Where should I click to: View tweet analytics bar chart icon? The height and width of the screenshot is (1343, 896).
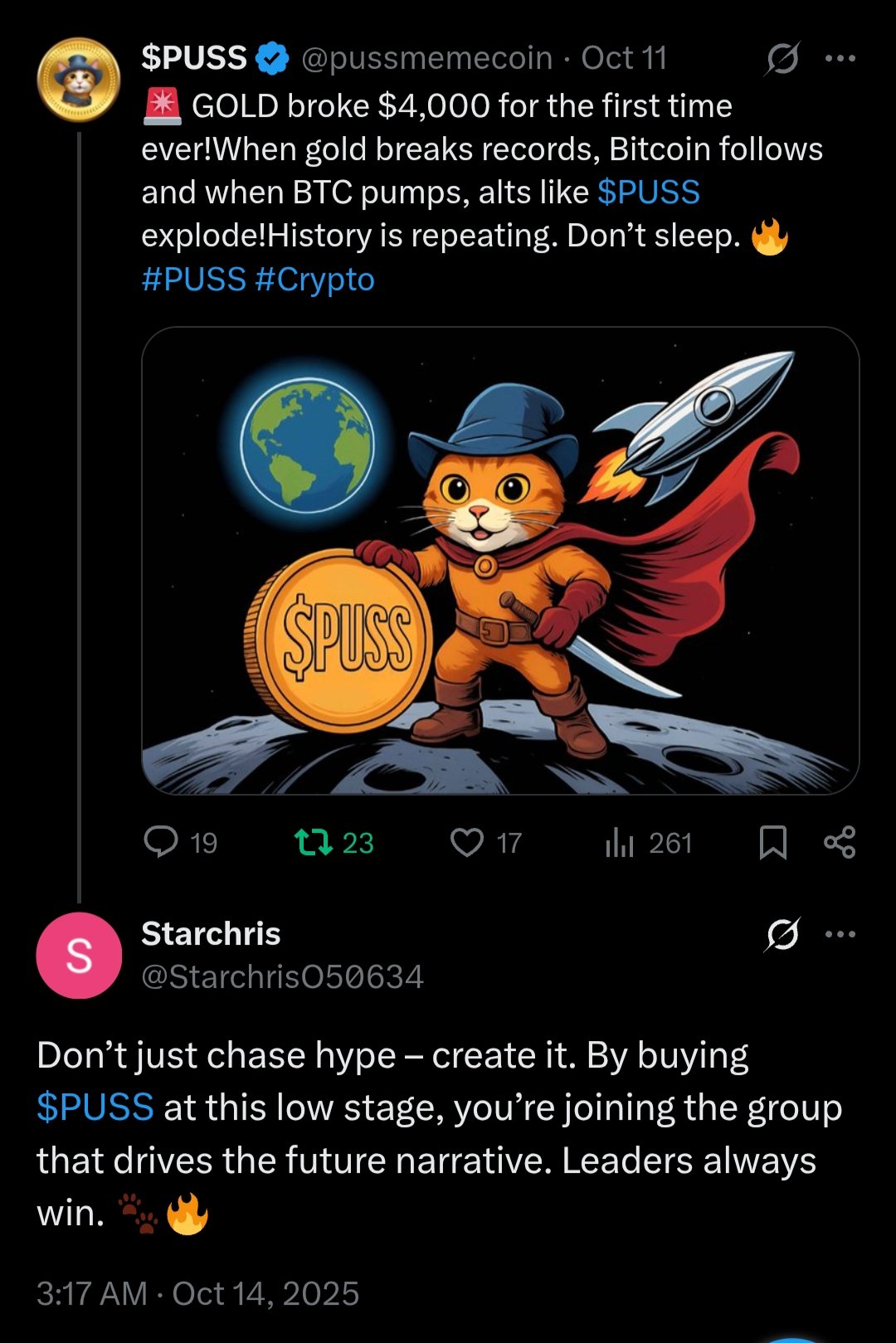[620, 842]
